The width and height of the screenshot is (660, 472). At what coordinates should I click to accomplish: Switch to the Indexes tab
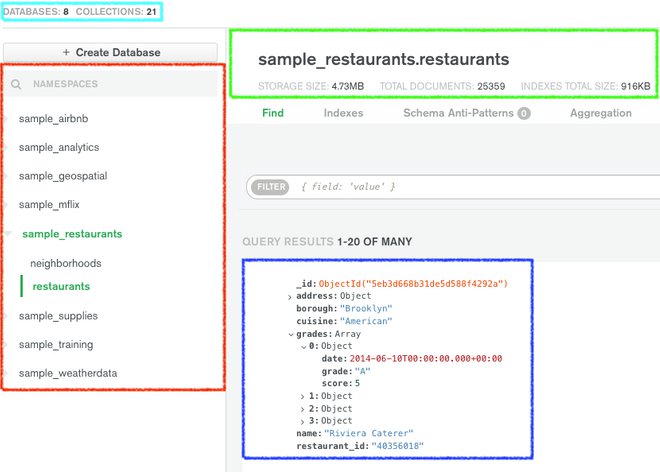[x=343, y=113]
